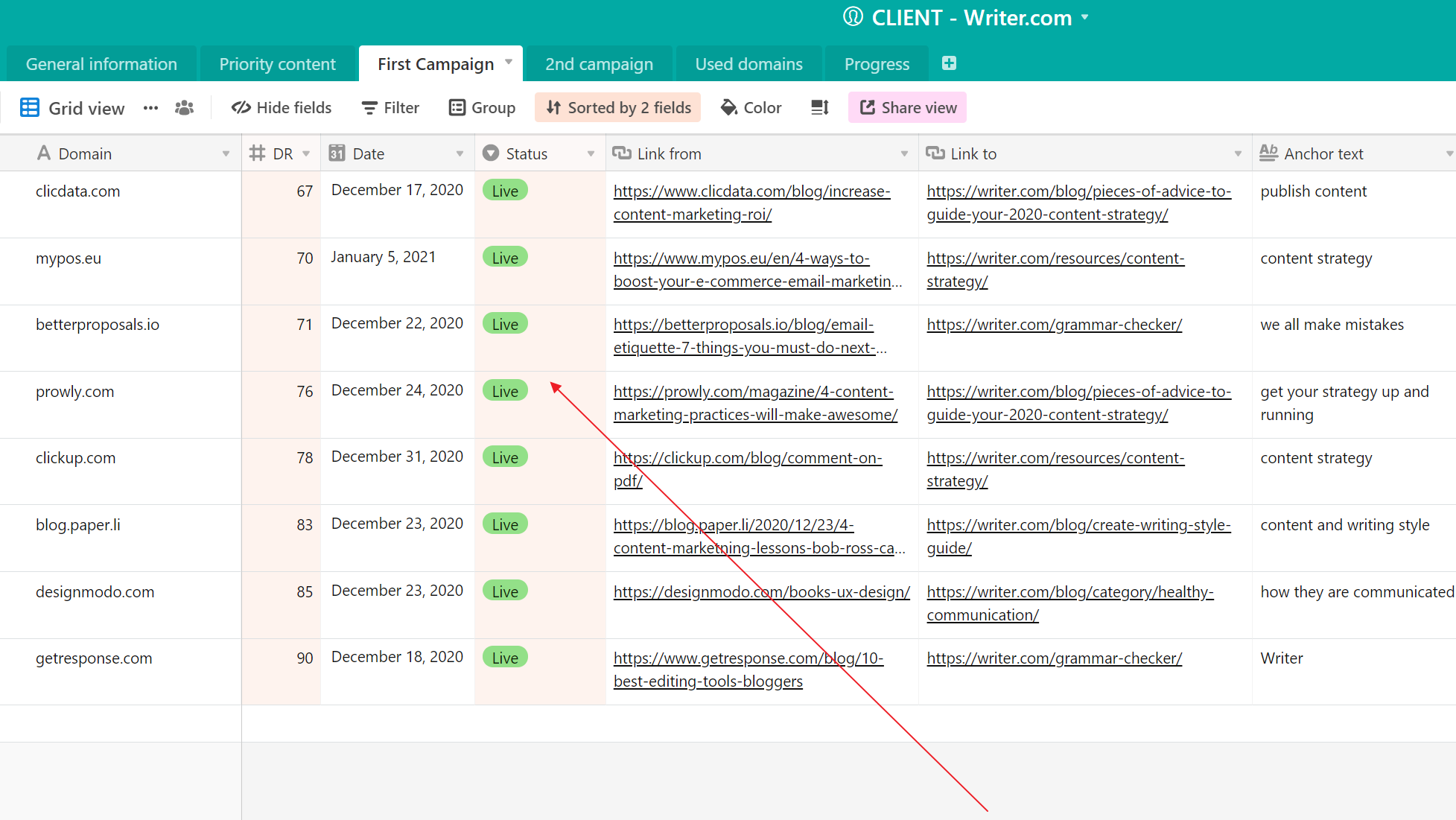The height and width of the screenshot is (820, 1456).
Task: Open writer.com healthy-communication category link
Action: [1070, 603]
